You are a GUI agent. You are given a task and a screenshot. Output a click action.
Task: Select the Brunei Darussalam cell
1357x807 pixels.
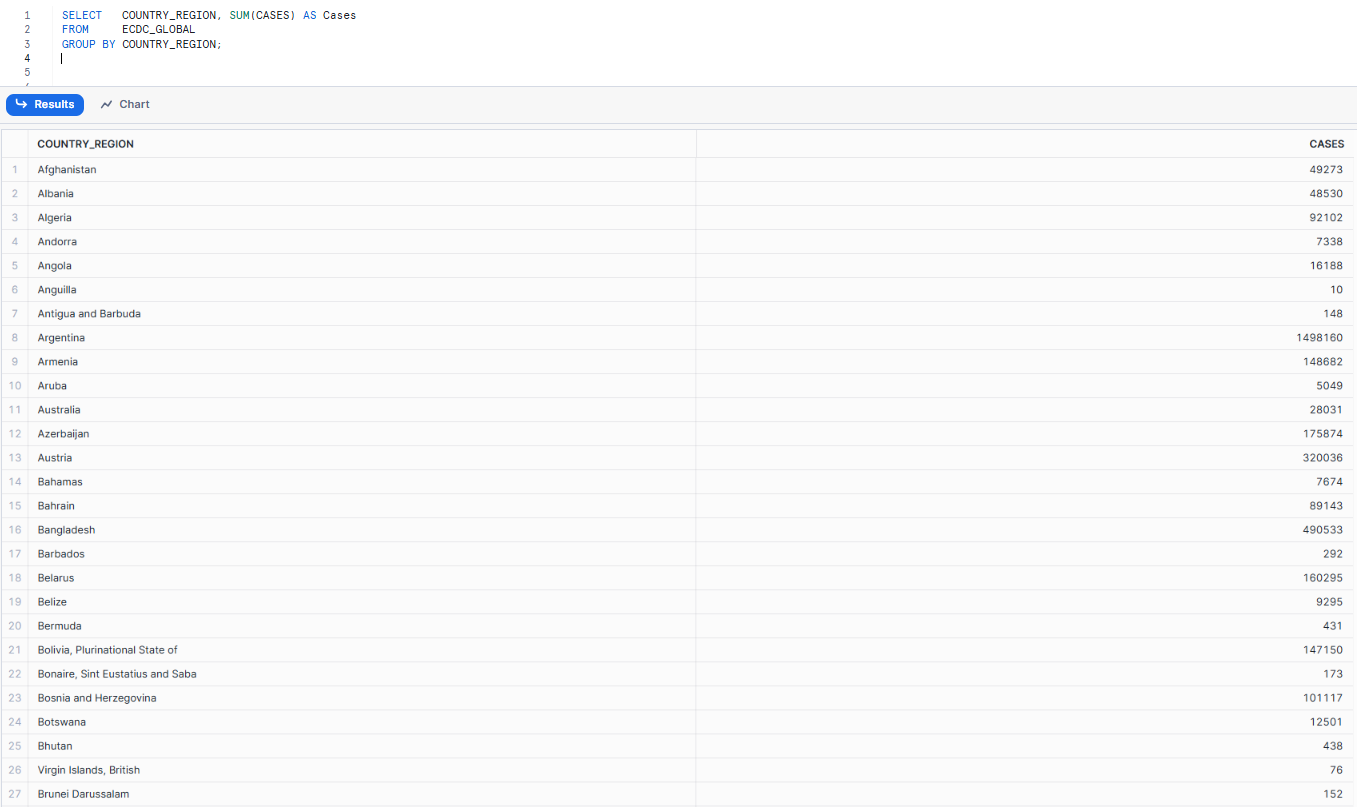pos(83,794)
